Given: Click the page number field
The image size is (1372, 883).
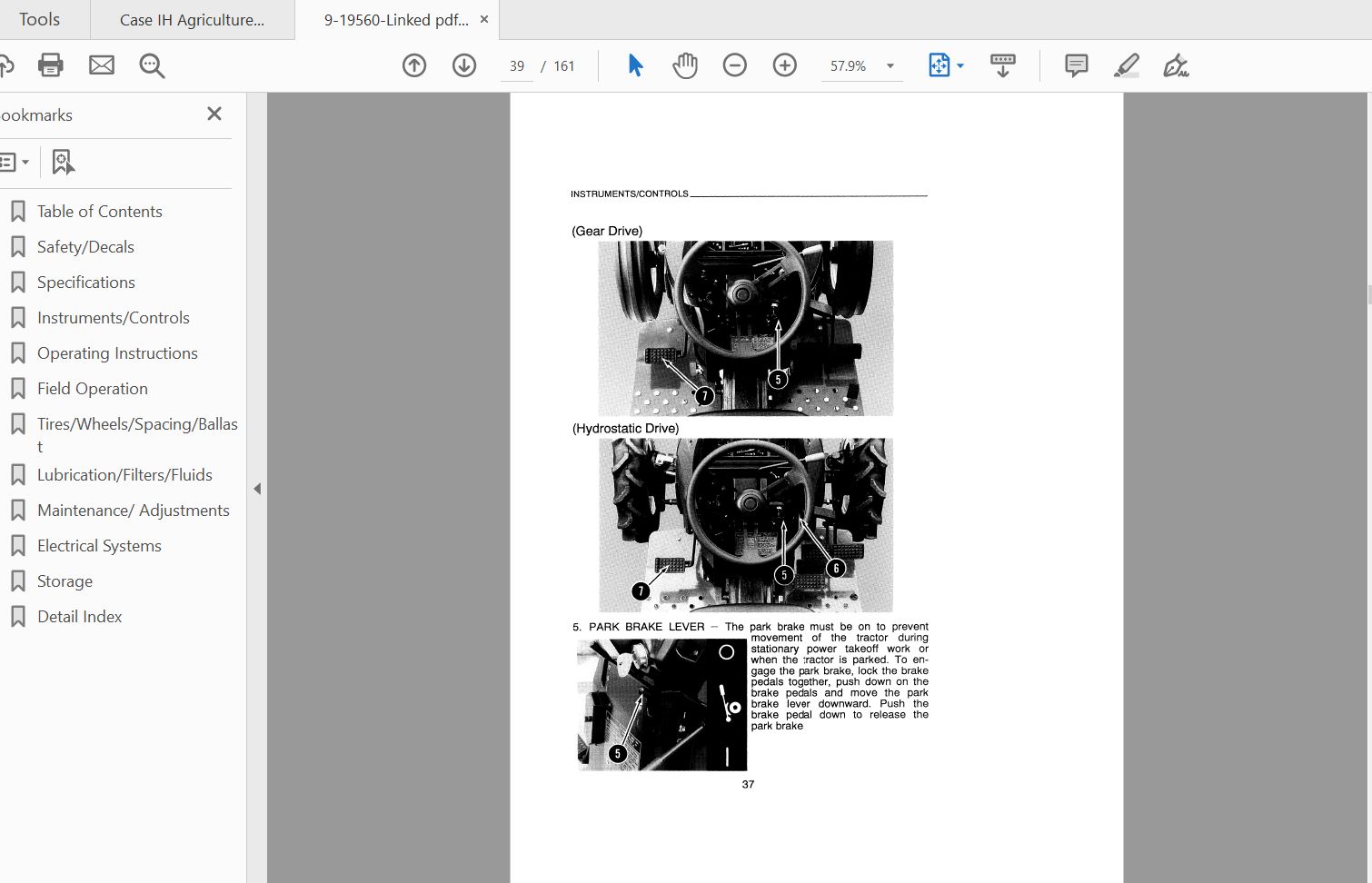Looking at the screenshot, I should click(x=517, y=66).
